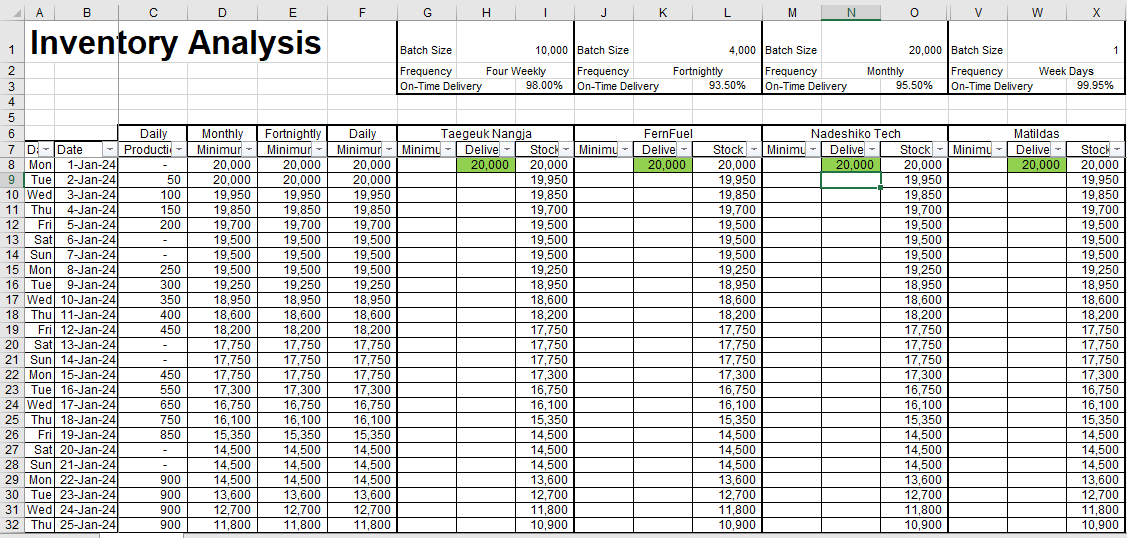Viewport: 1127px width, 538px height.
Task: Select the 1-Jan-24 date cell
Action: [x=86, y=164]
